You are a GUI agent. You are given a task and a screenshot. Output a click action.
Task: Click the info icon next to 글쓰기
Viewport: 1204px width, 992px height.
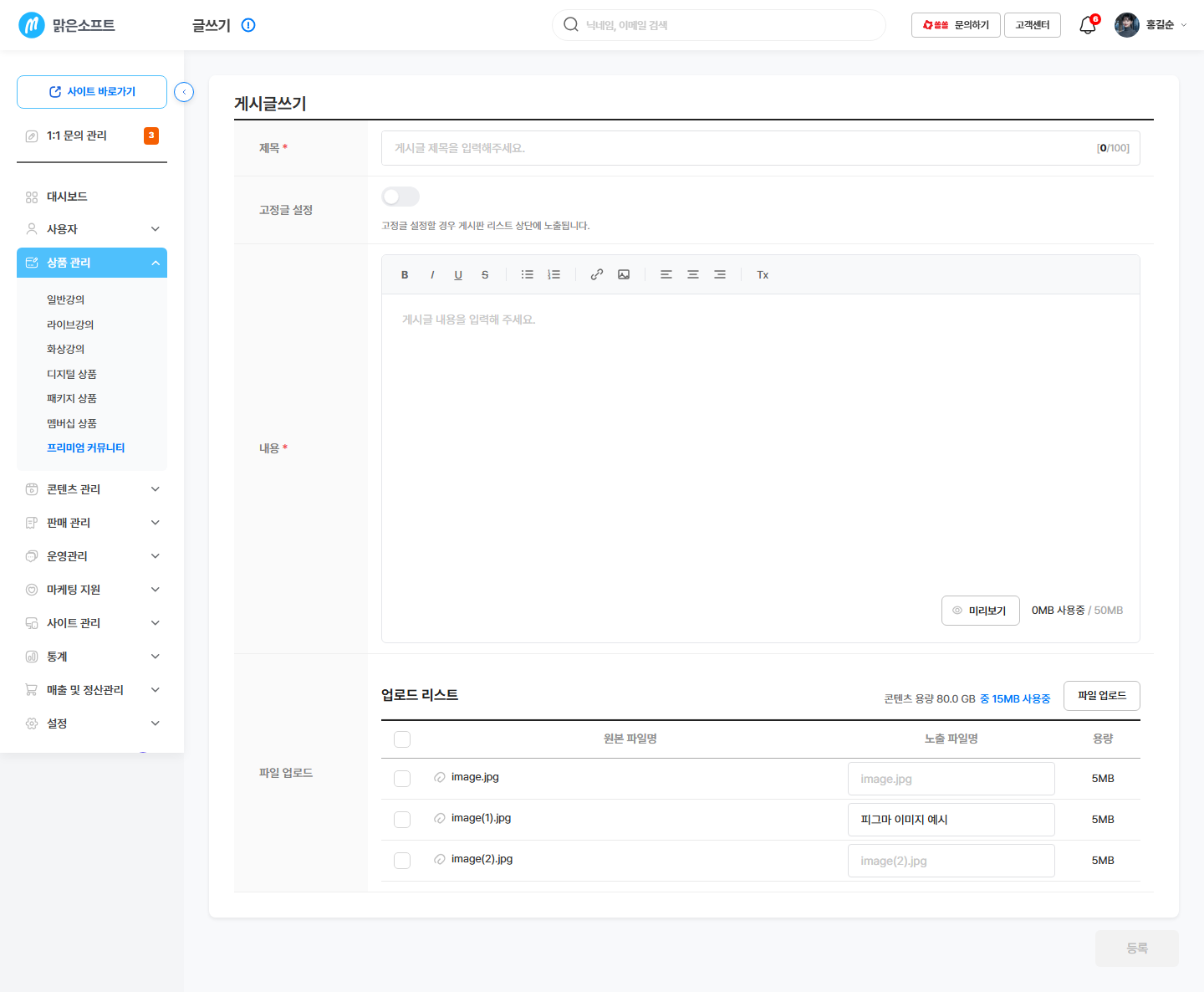click(x=248, y=25)
